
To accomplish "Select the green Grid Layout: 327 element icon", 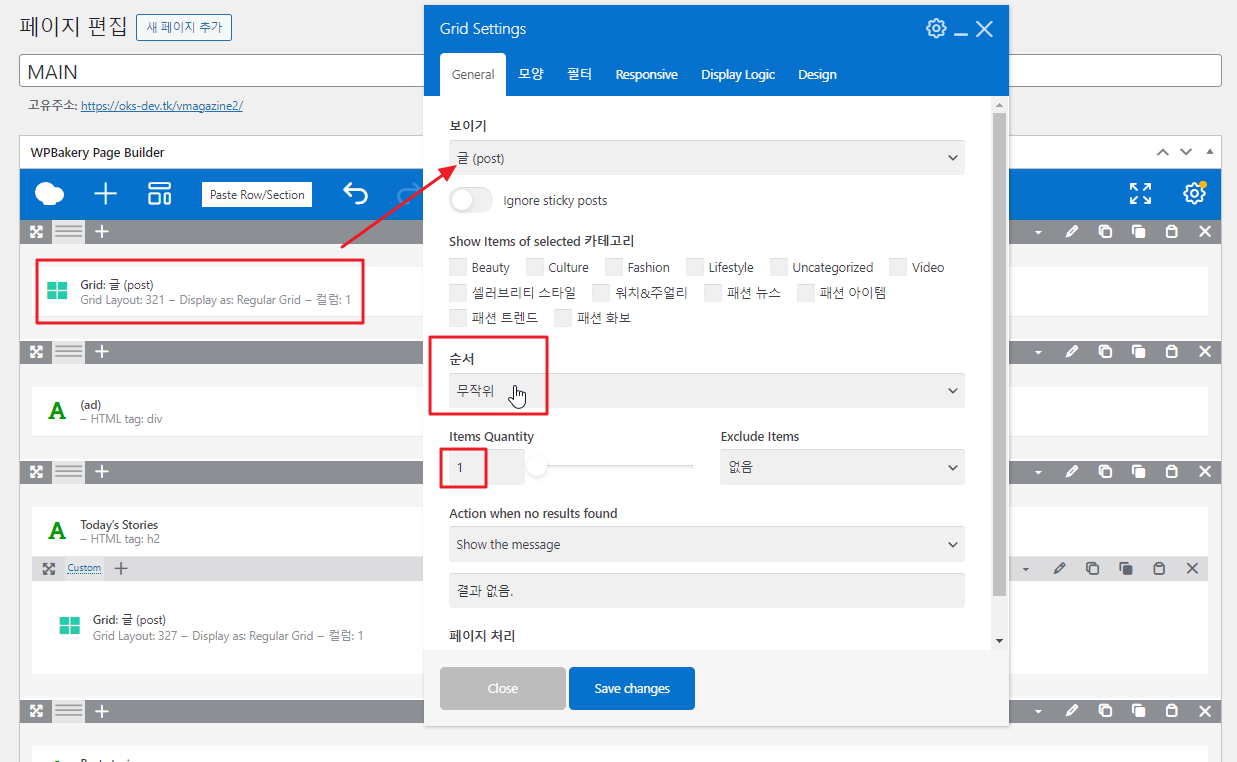I will [69, 626].
